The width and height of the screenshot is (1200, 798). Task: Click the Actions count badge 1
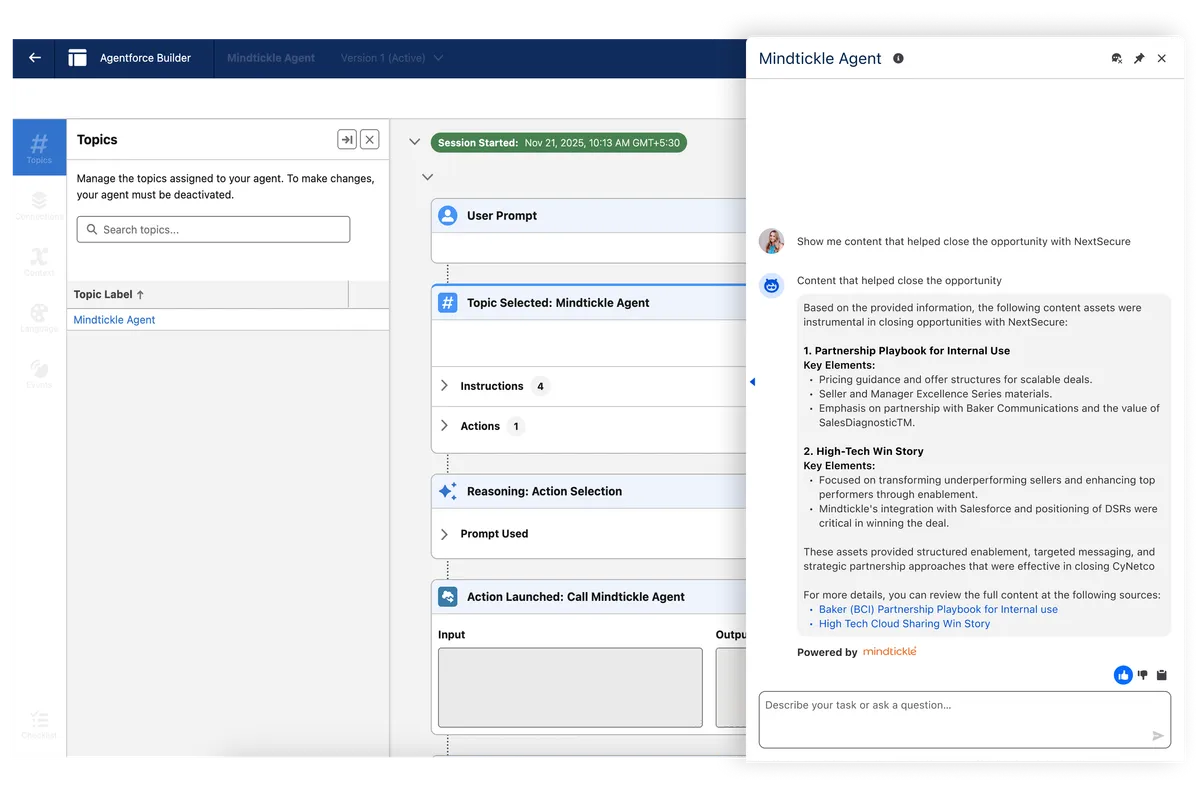tap(516, 426)
